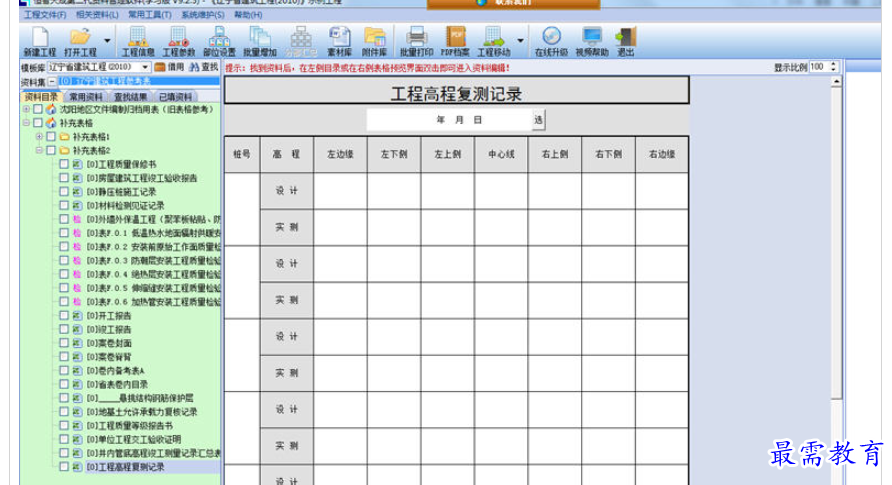Collapse the 补充表格 root node
Screen dimensions: 892x485
26,123
